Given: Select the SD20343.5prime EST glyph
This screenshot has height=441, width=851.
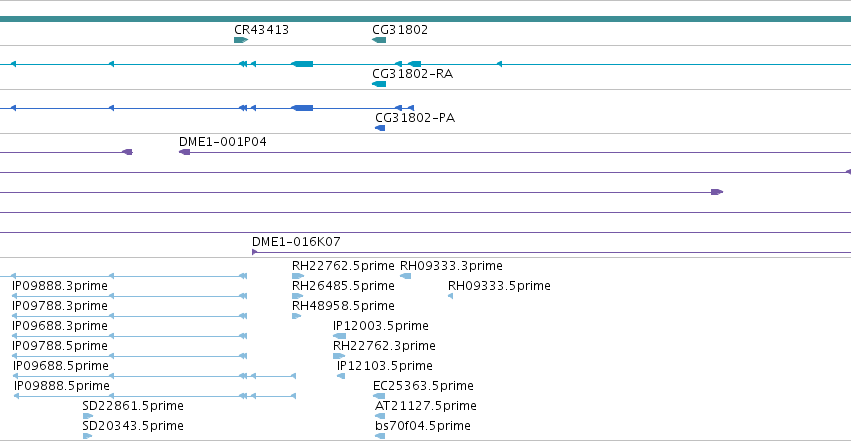Looking at the screenshot, I should pos(87,436).
